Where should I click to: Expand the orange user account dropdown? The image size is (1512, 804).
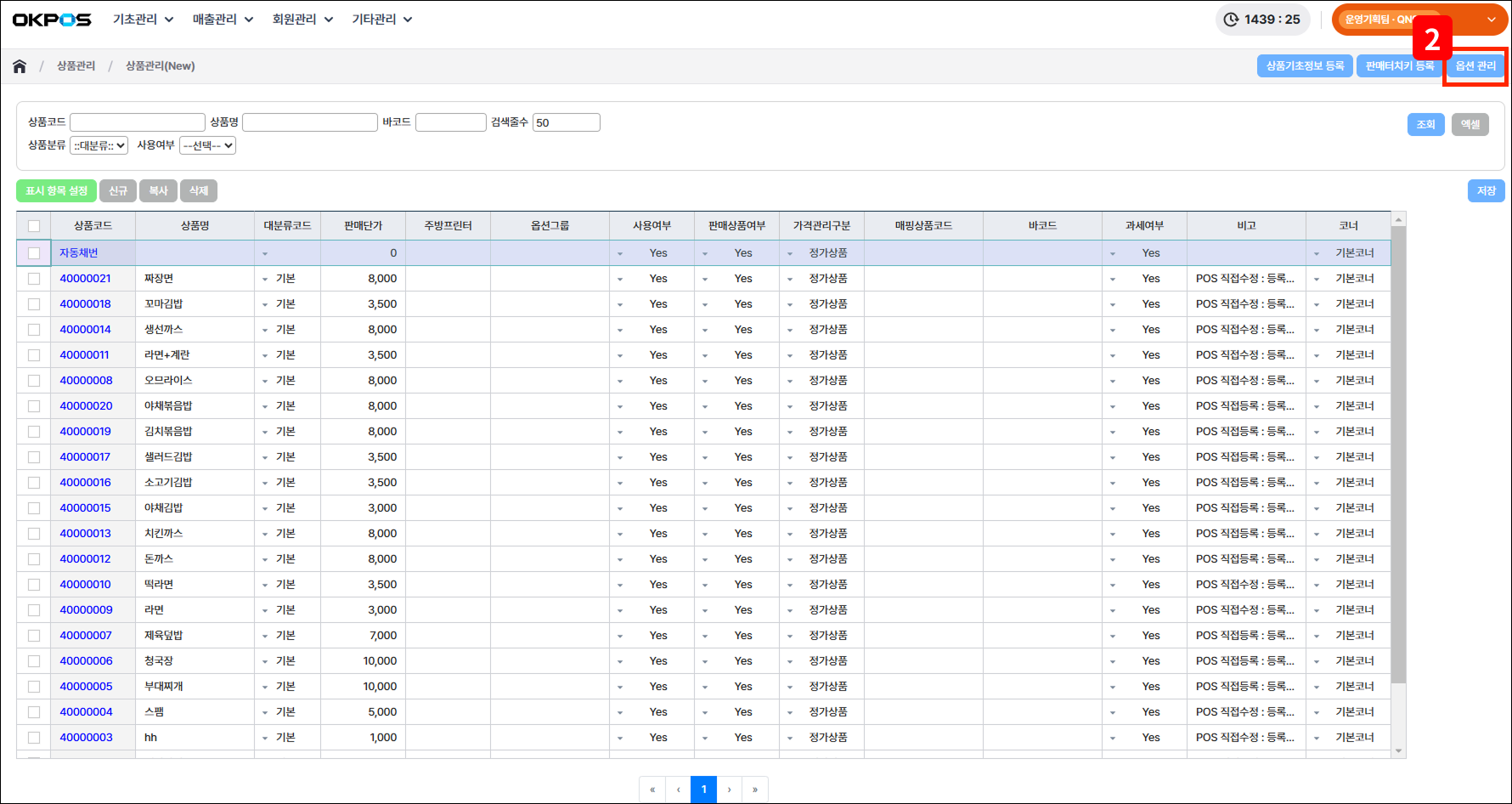(x=1491, y=20)
